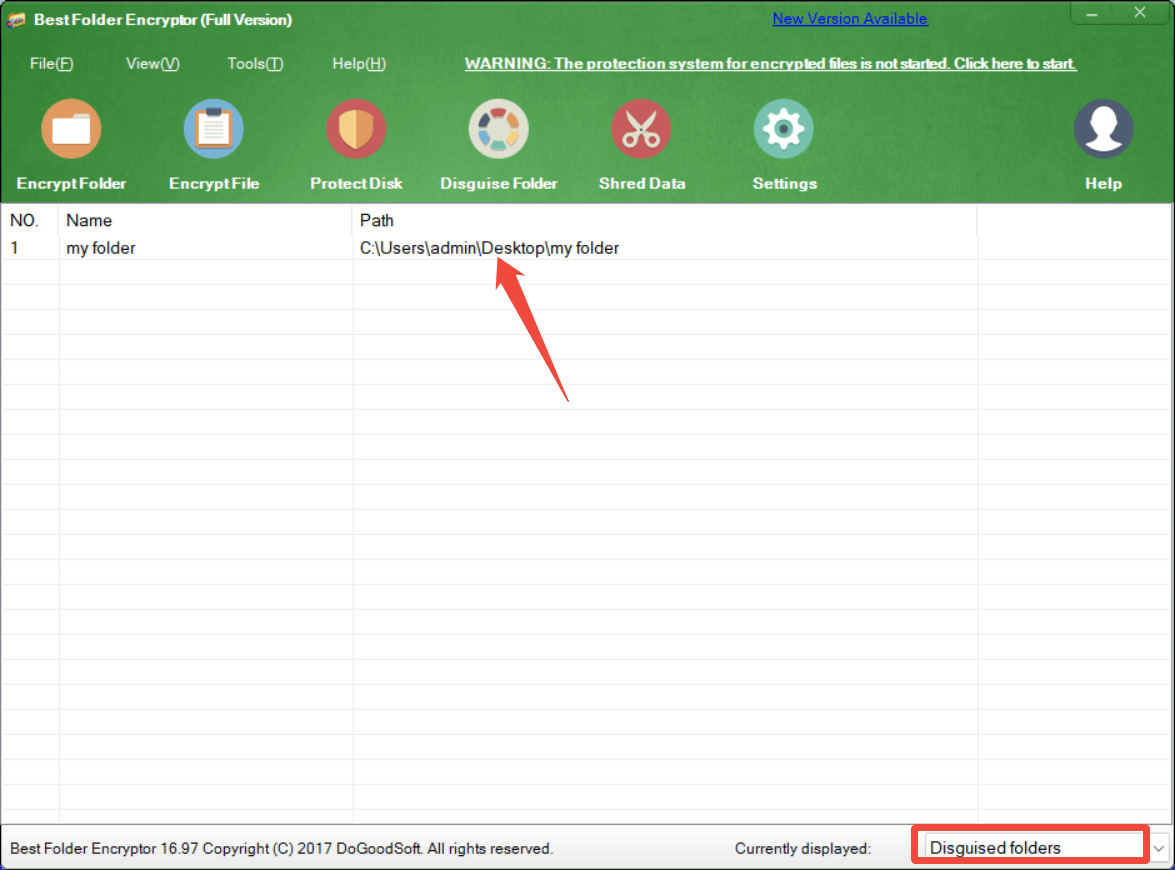Minimize the Best Folder Encryptor window
The height and width of the screenshot is (870, 1175).
(x=1092, y=13)
